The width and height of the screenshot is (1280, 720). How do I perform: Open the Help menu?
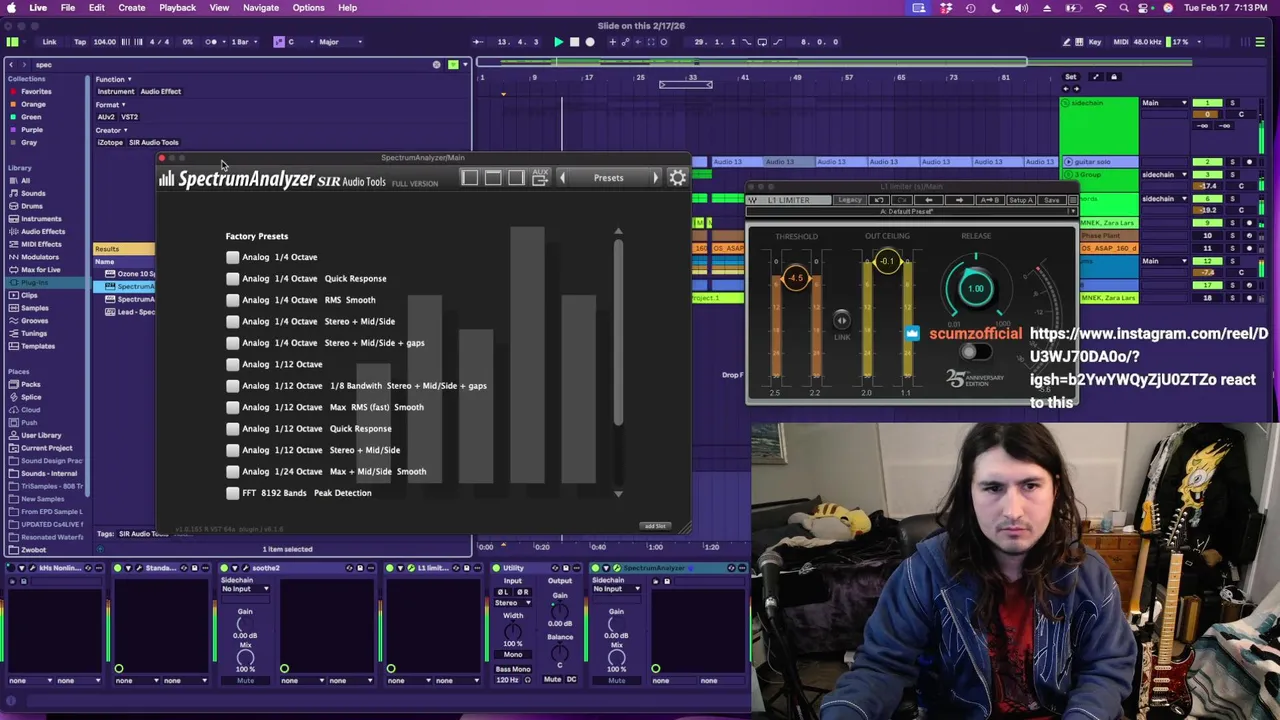click(347, 8)
